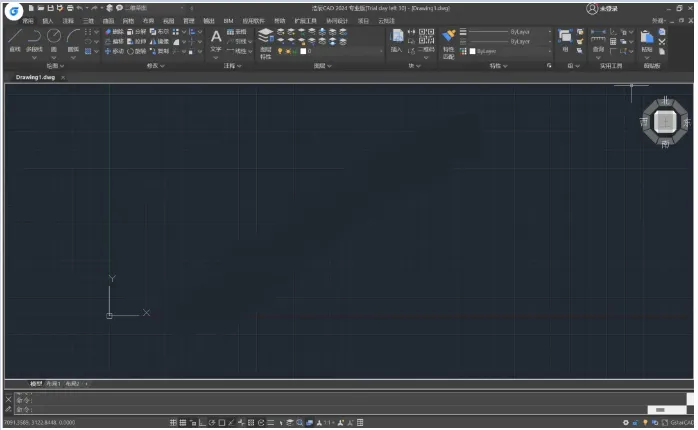The height and width of the screenshot is (430, 698).
Task: Toggle snap mode in status bar
Action: coord(173,422)
